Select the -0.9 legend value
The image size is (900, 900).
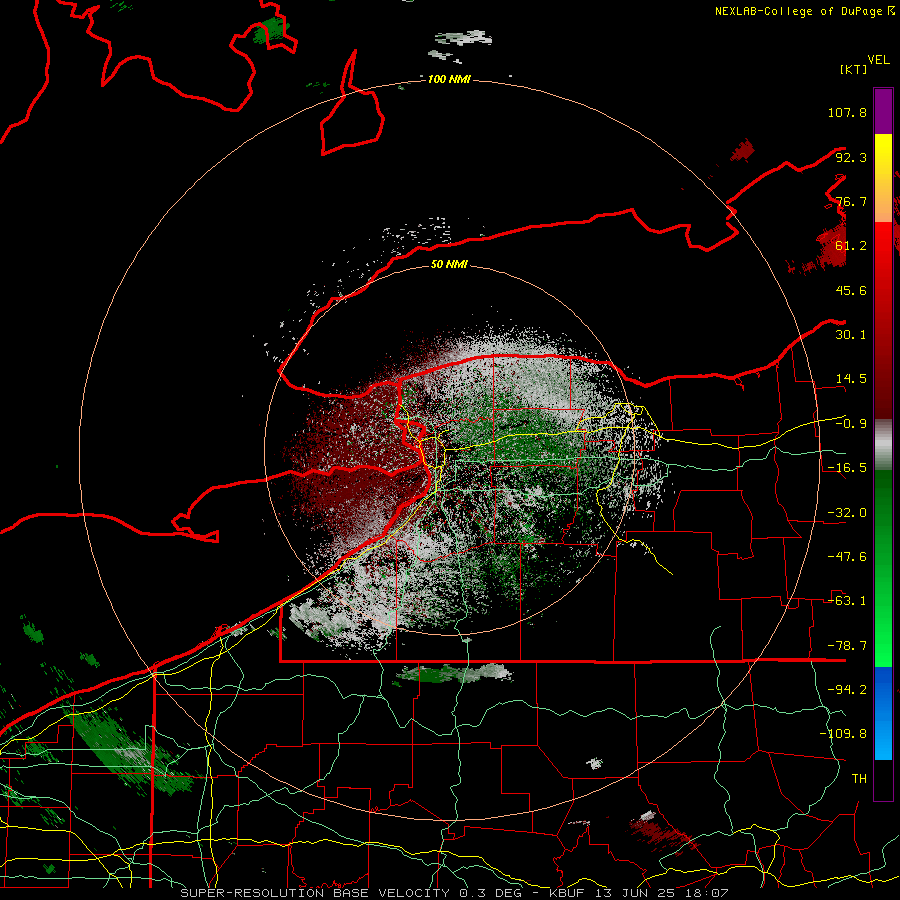851,424
